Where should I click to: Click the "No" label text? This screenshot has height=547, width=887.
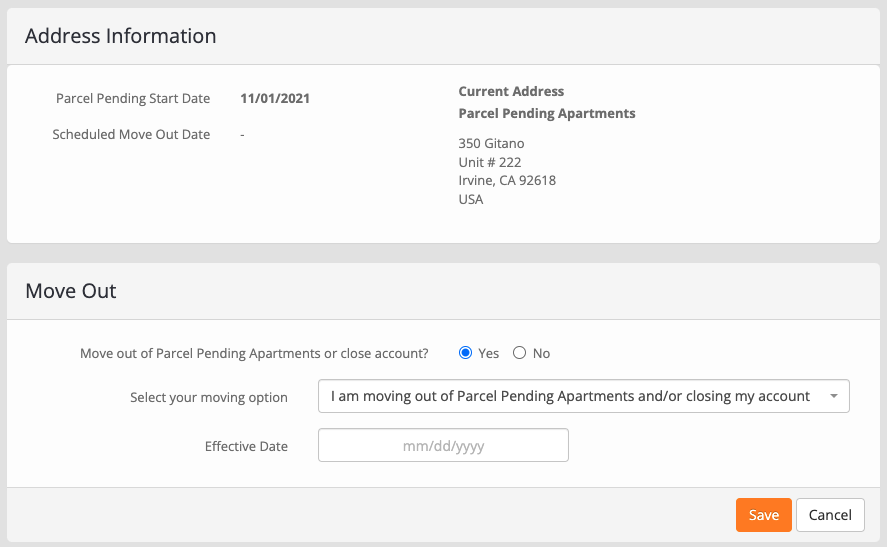(x=541, y=354)
